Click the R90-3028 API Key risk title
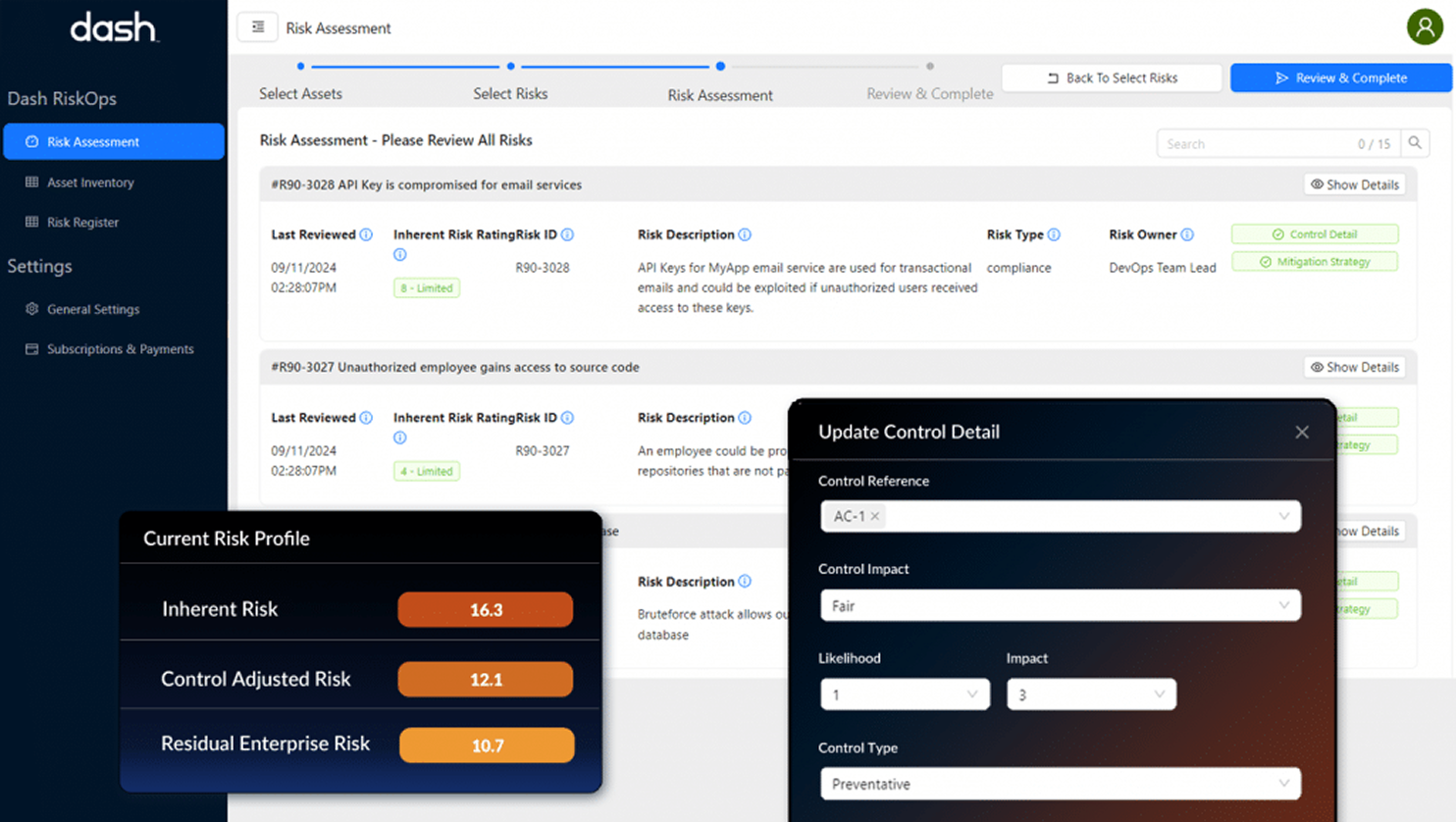Screen dimensions: 1456x822 [x=427, y=184]
